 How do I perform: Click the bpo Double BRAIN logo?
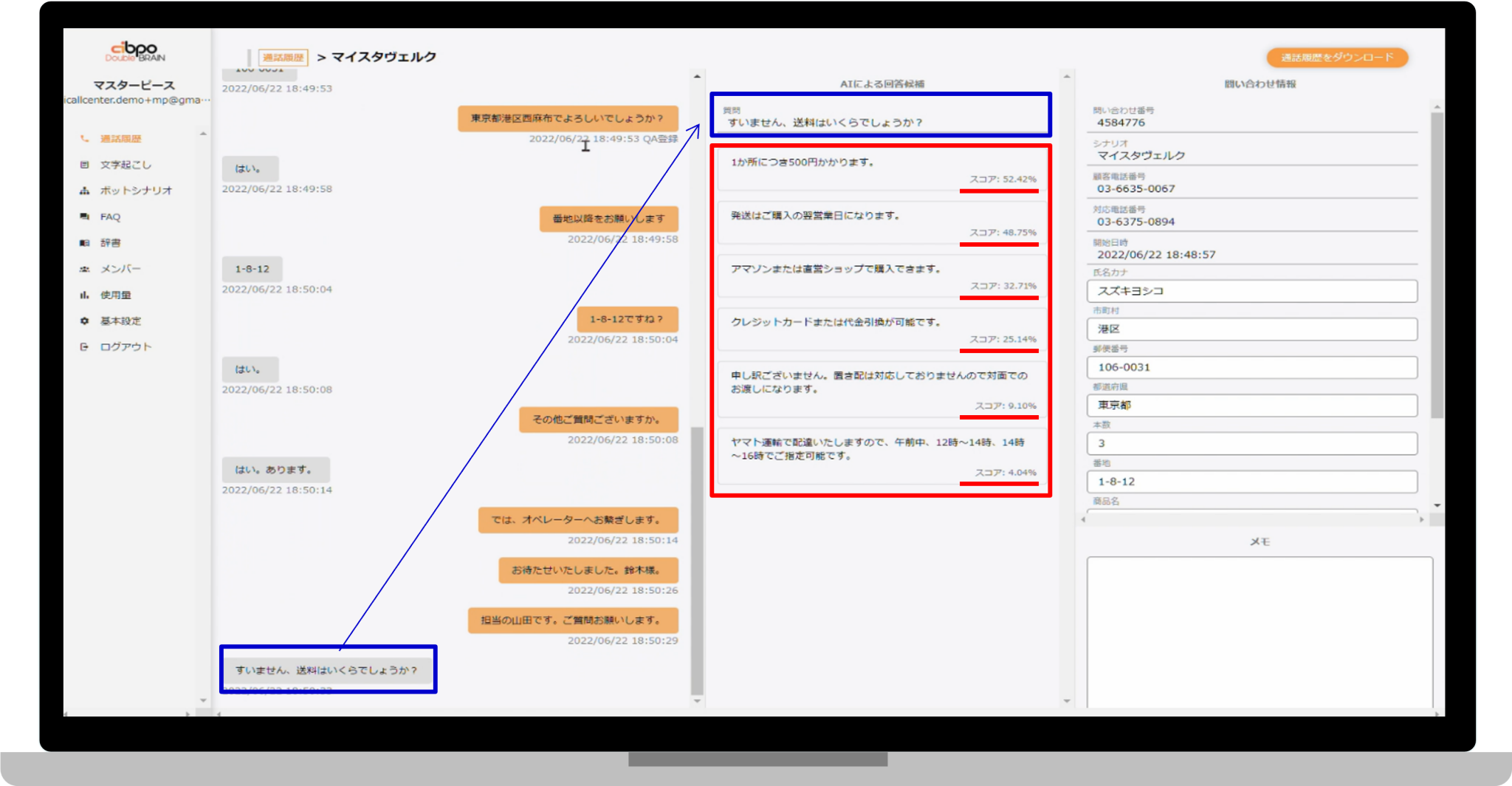tap(135, 52)
